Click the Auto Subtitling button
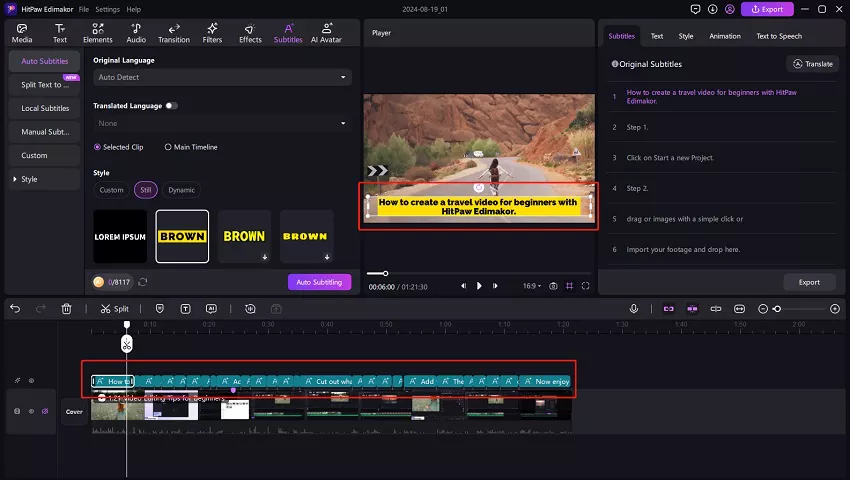 (x=319, y=282)
